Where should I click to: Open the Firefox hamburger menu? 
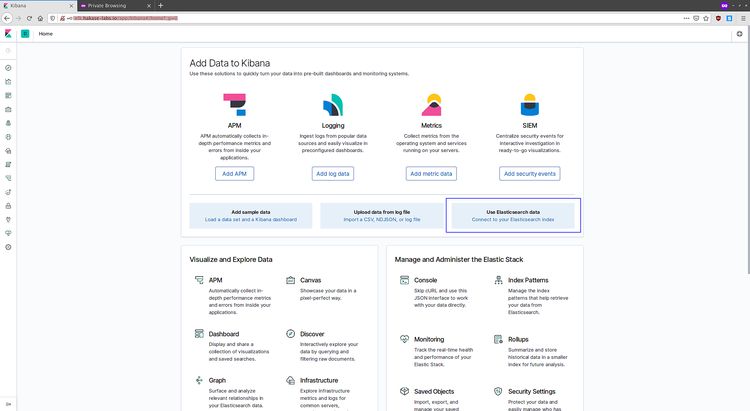click(743, 18)
